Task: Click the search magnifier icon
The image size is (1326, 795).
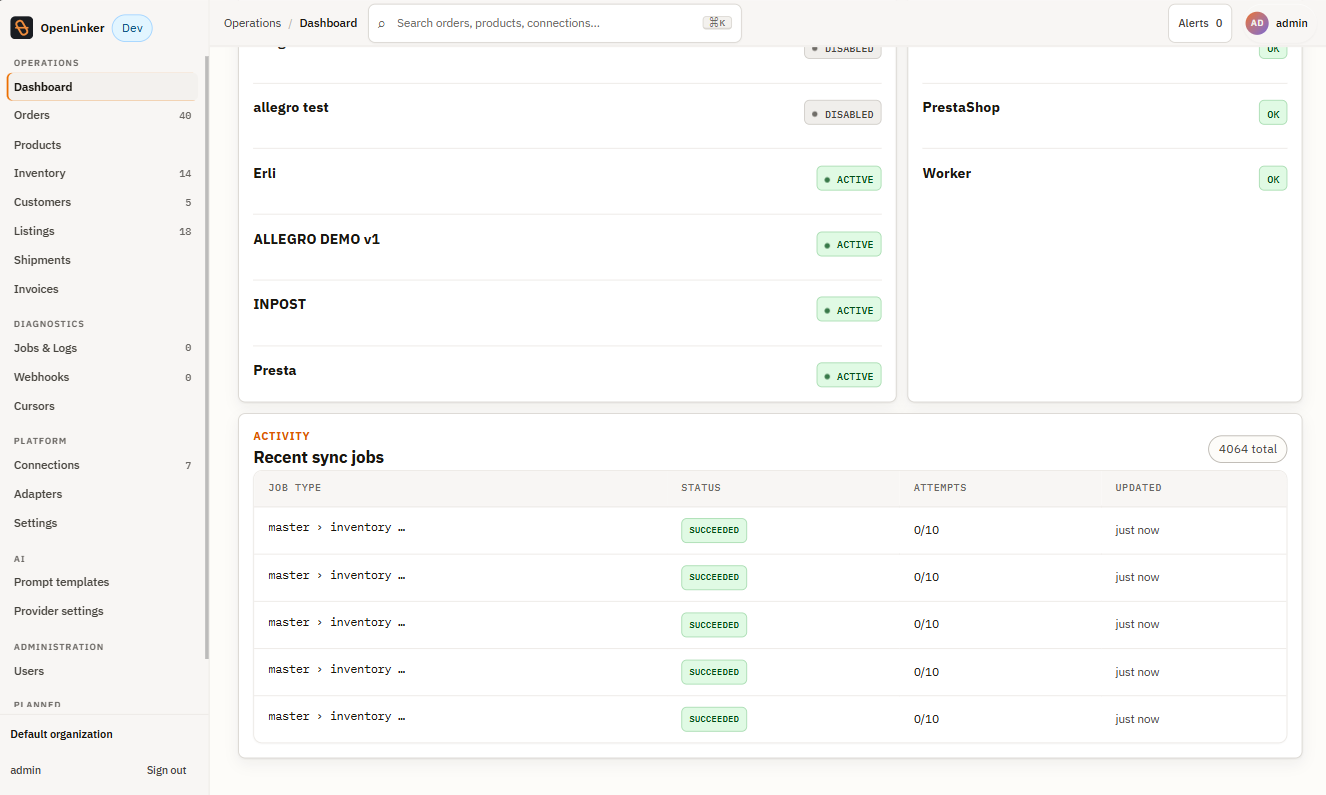Action: (x=381, y=23)
